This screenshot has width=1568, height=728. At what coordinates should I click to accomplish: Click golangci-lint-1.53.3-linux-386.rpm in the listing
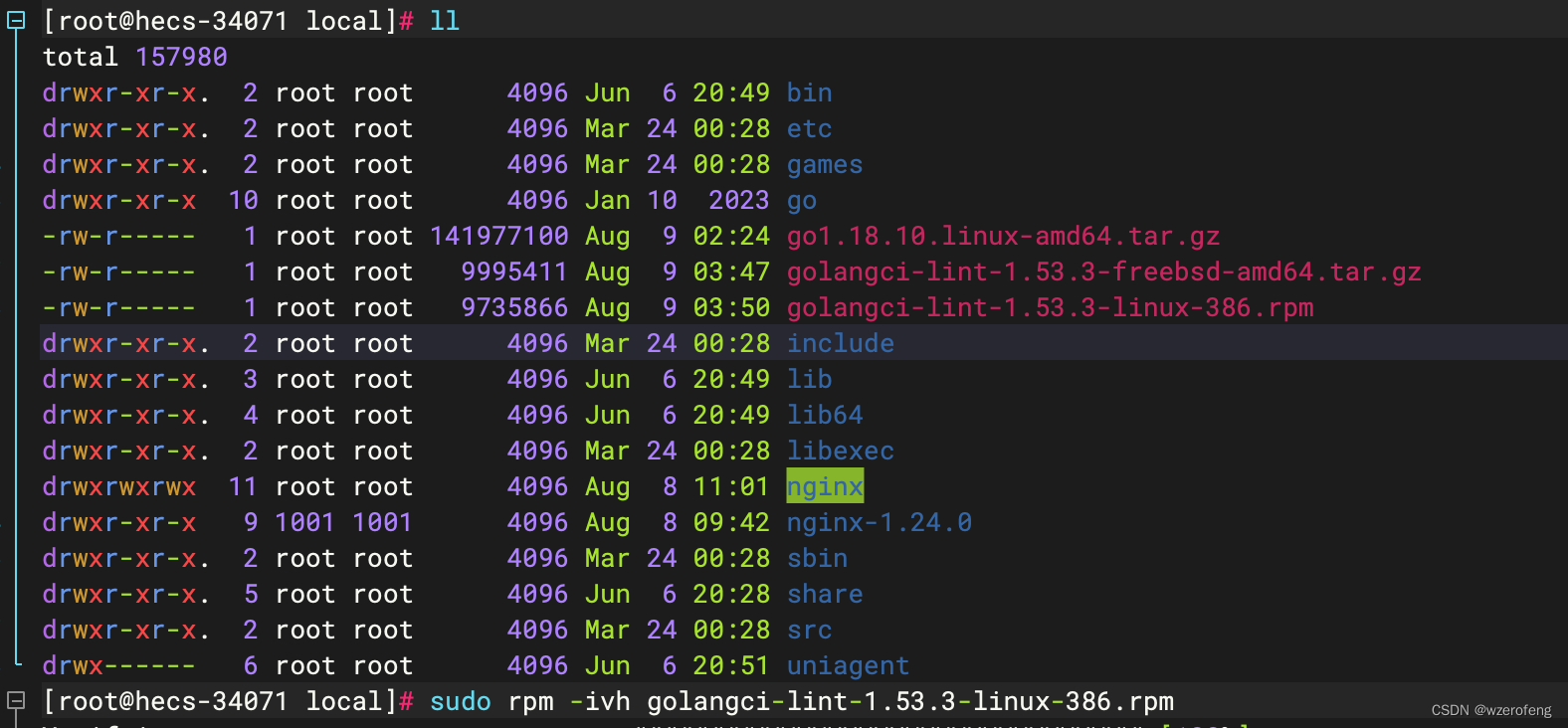1051,307
